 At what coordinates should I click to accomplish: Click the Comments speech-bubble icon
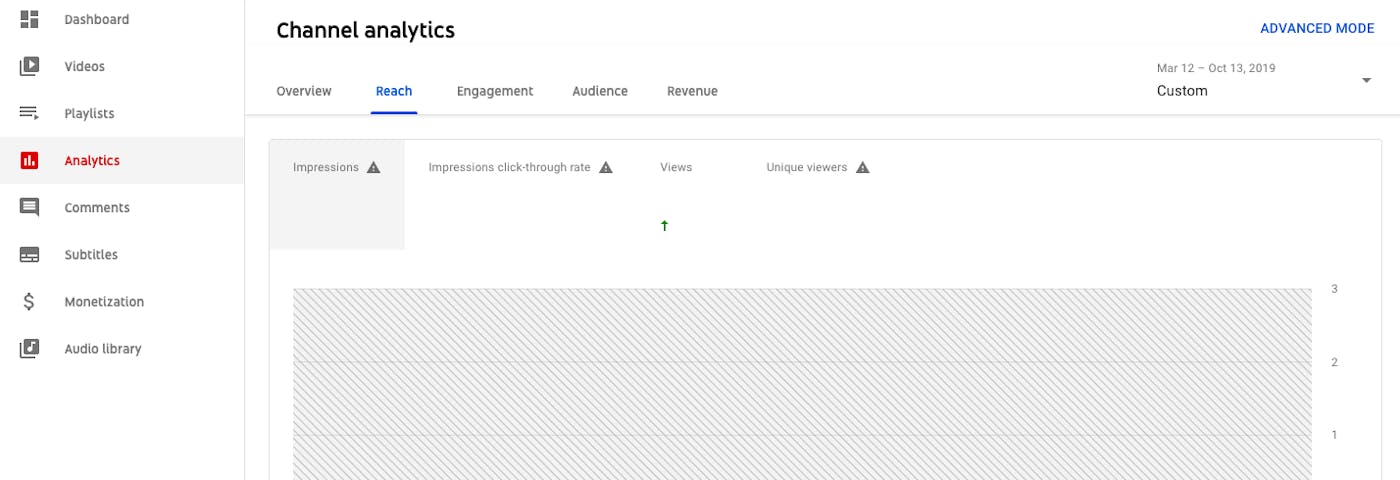[x=30, y=207]
